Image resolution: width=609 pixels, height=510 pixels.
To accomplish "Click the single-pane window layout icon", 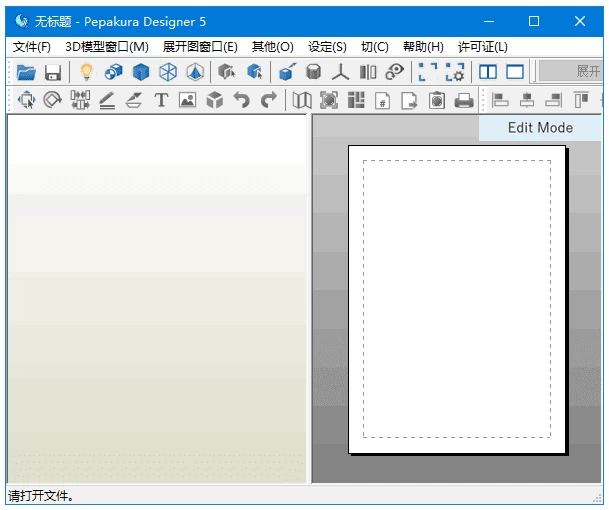I will coord(515,72).
